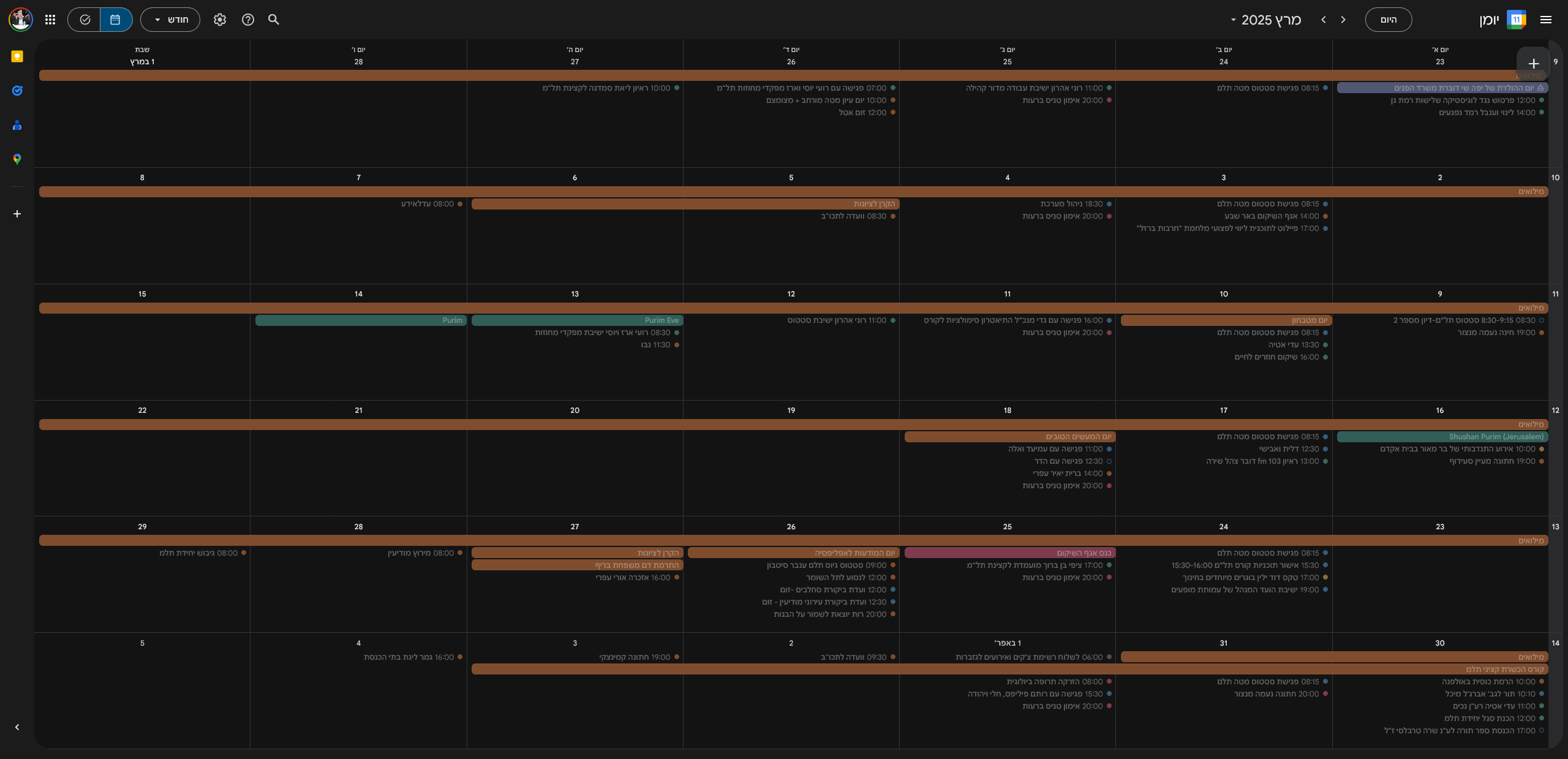Open Google Tasks in the side panel
The width and height of the screenshot is (1568, 759).
pyautogui.click(x=17, y=91)
